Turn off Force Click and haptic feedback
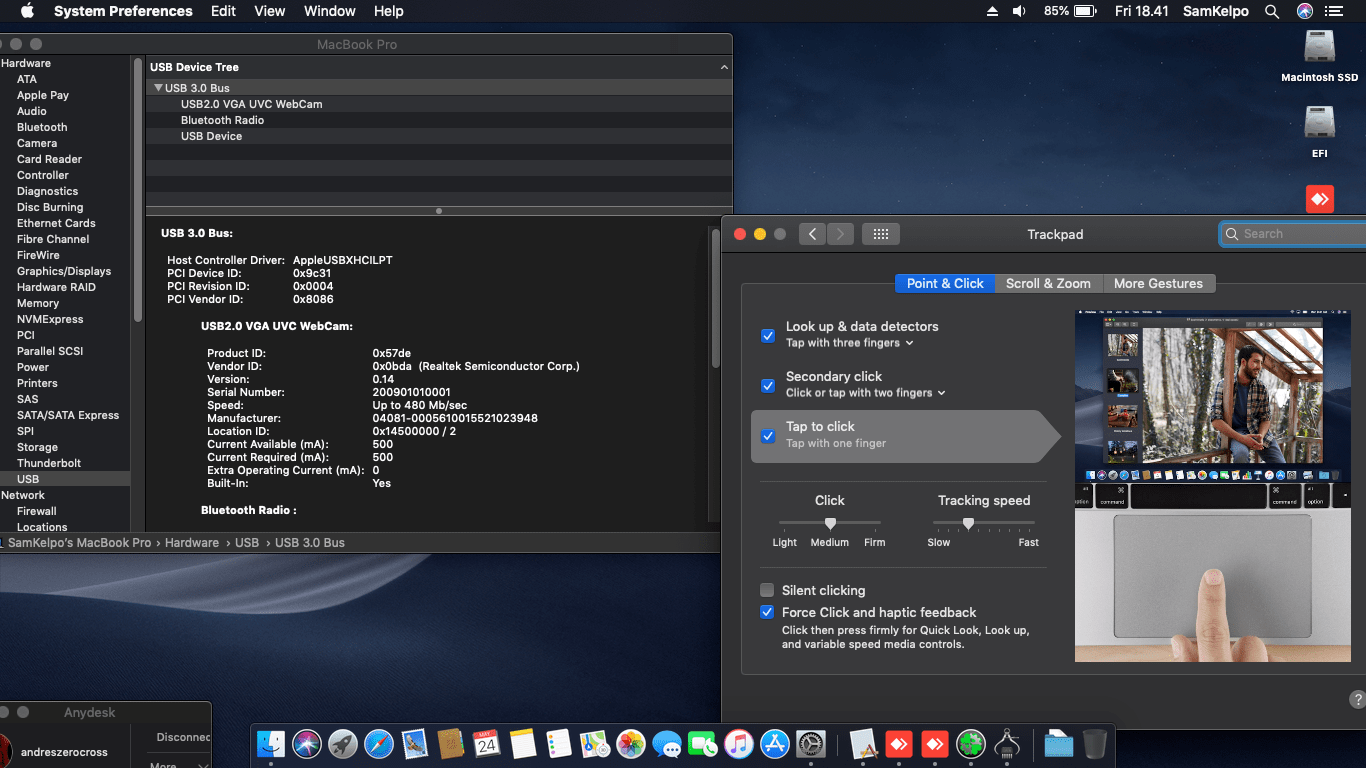 coord(767,612)
